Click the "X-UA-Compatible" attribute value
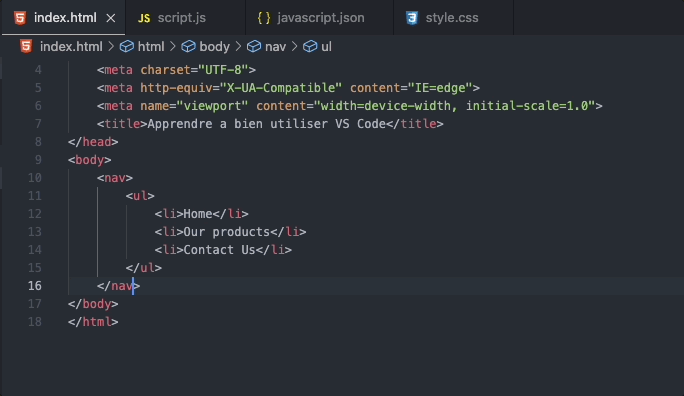Screen dimensions: 684x396 point(281,88)
